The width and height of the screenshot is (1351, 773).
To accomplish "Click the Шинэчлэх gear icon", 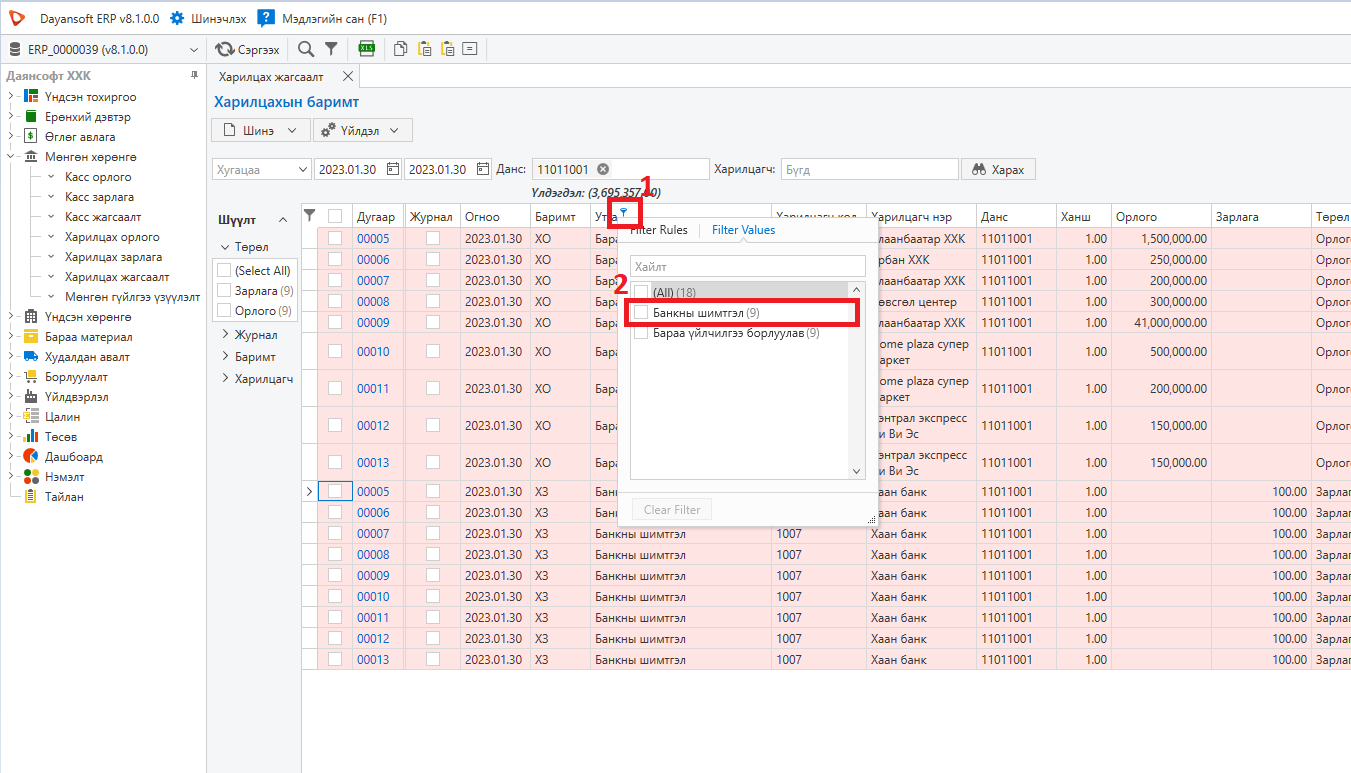I will (x=177, y=18).
